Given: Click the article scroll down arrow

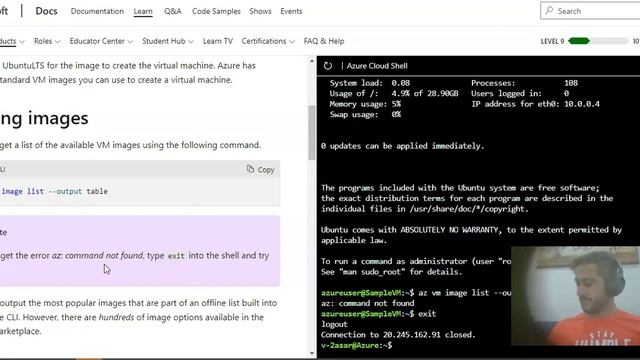Looking at the screenshot, I should pyautogui.click(x=312, y=353).
